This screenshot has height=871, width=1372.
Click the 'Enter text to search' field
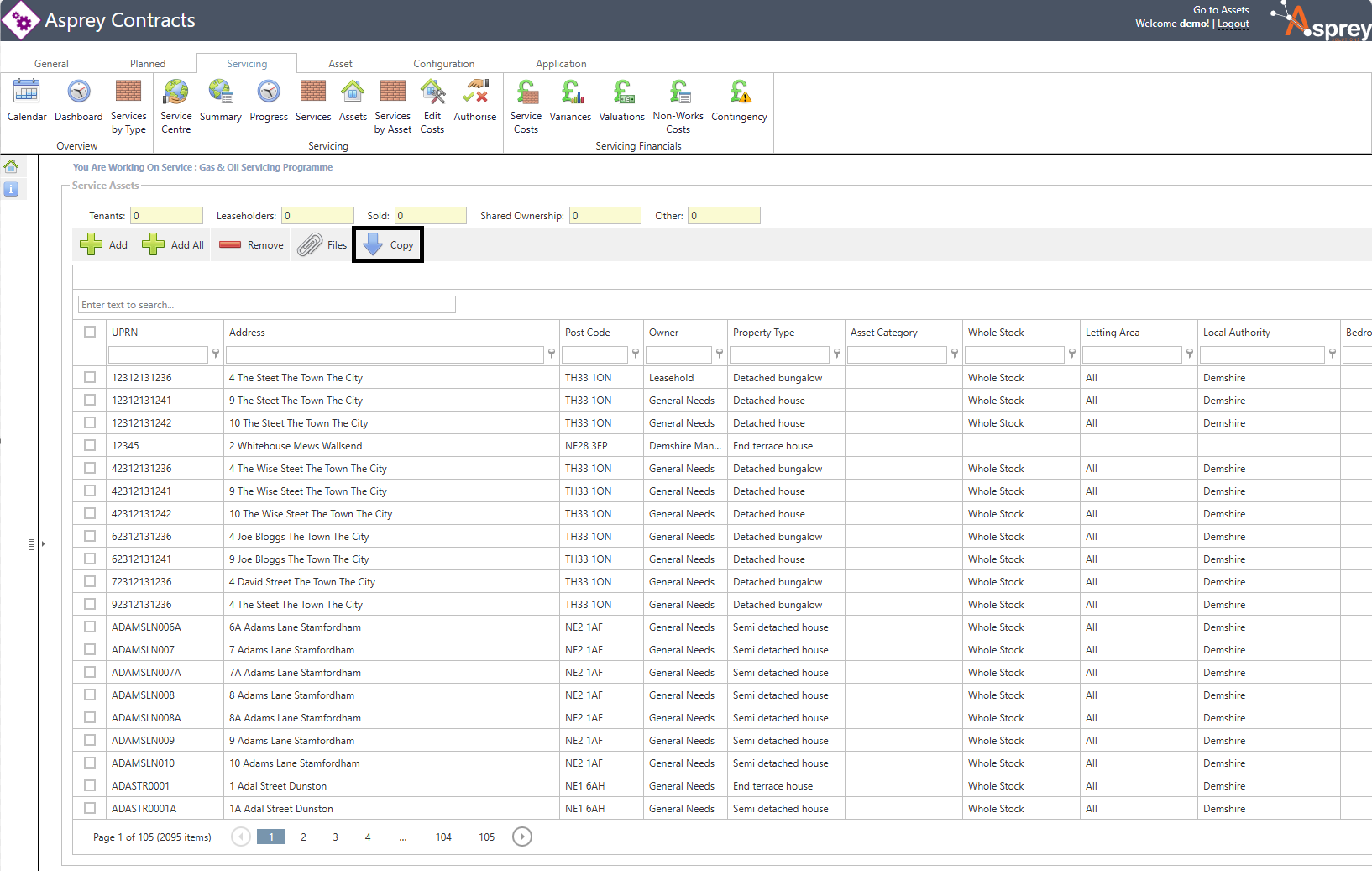coord(267,305)
